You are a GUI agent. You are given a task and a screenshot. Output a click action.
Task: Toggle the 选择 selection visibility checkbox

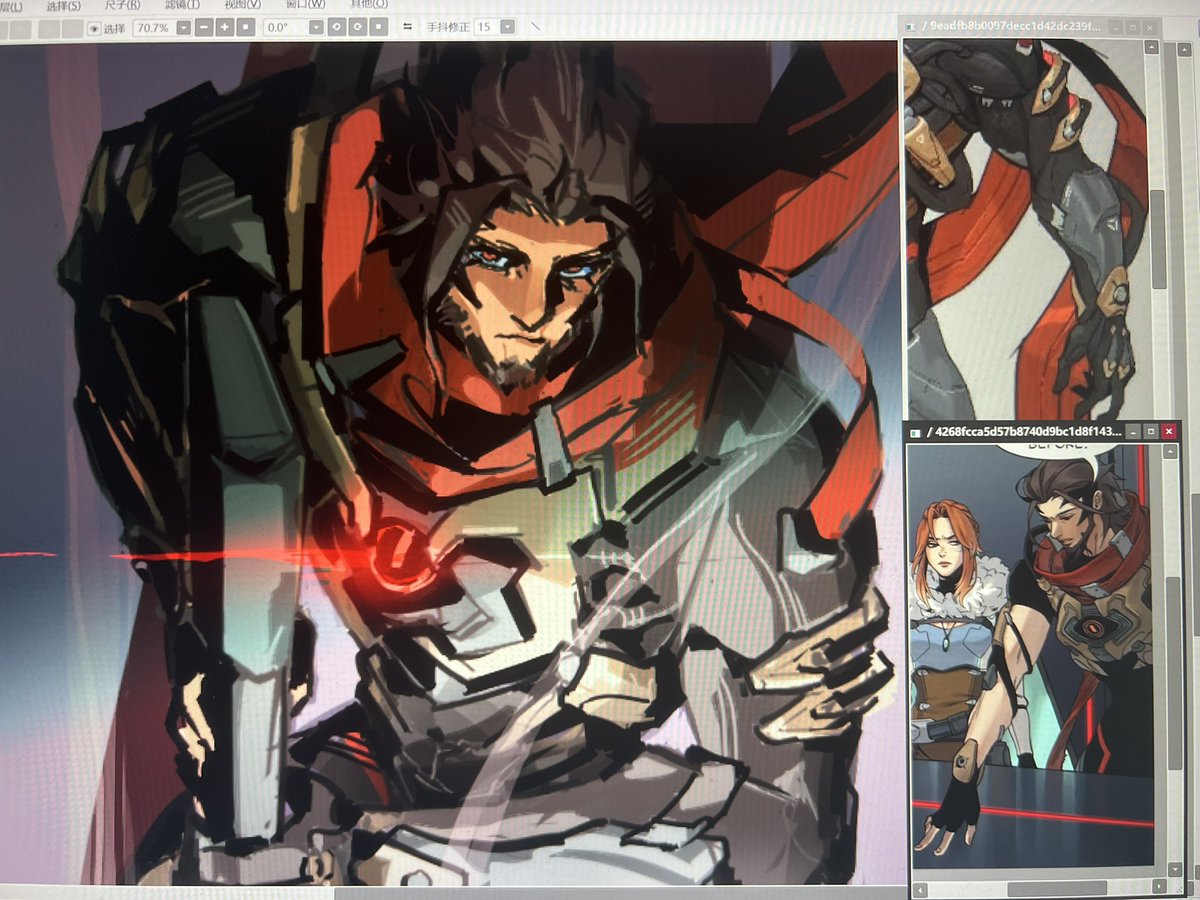[94, 28]
